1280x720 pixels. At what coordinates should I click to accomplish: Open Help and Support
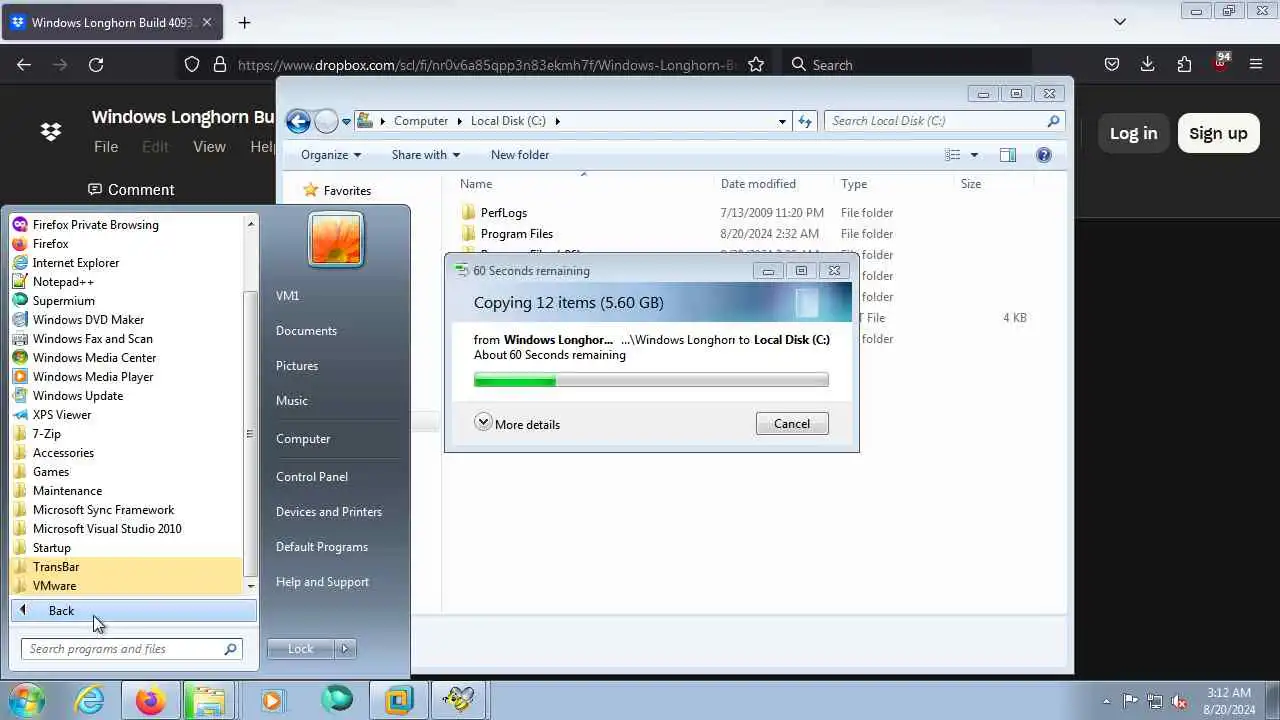click(322, 582)
